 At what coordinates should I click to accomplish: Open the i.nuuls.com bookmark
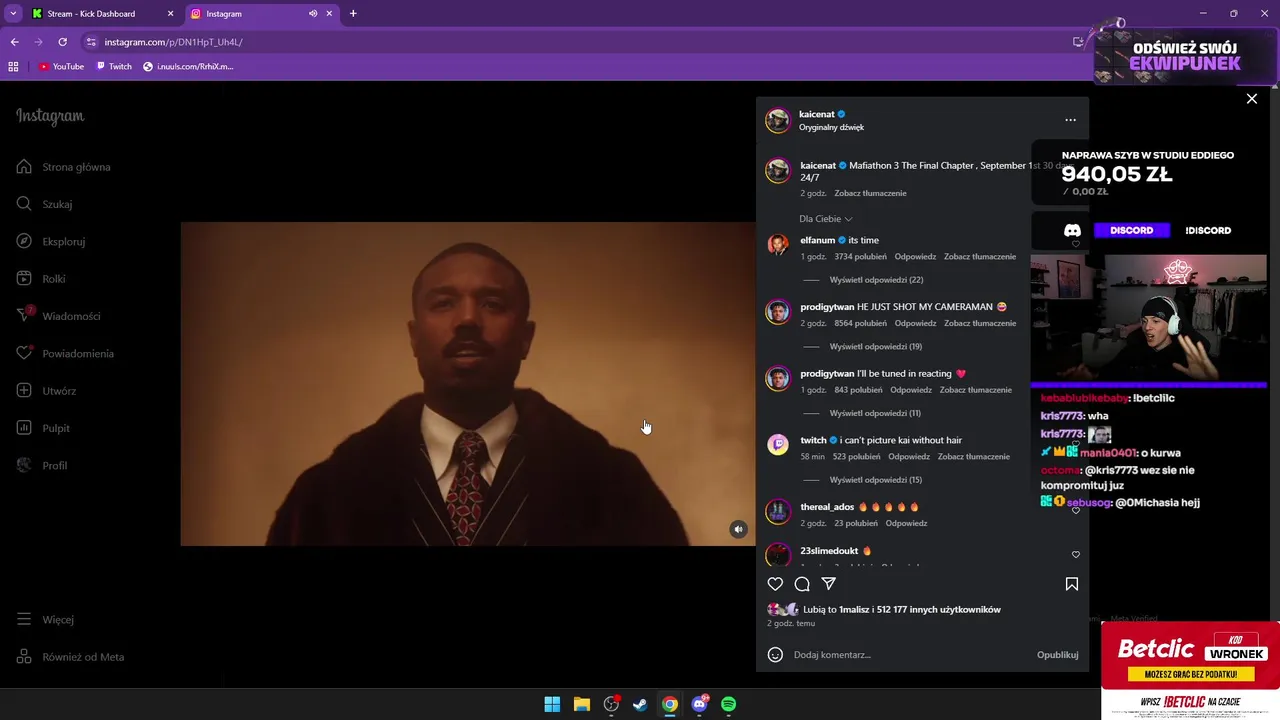pyautogui.click(x=188, y=66)
